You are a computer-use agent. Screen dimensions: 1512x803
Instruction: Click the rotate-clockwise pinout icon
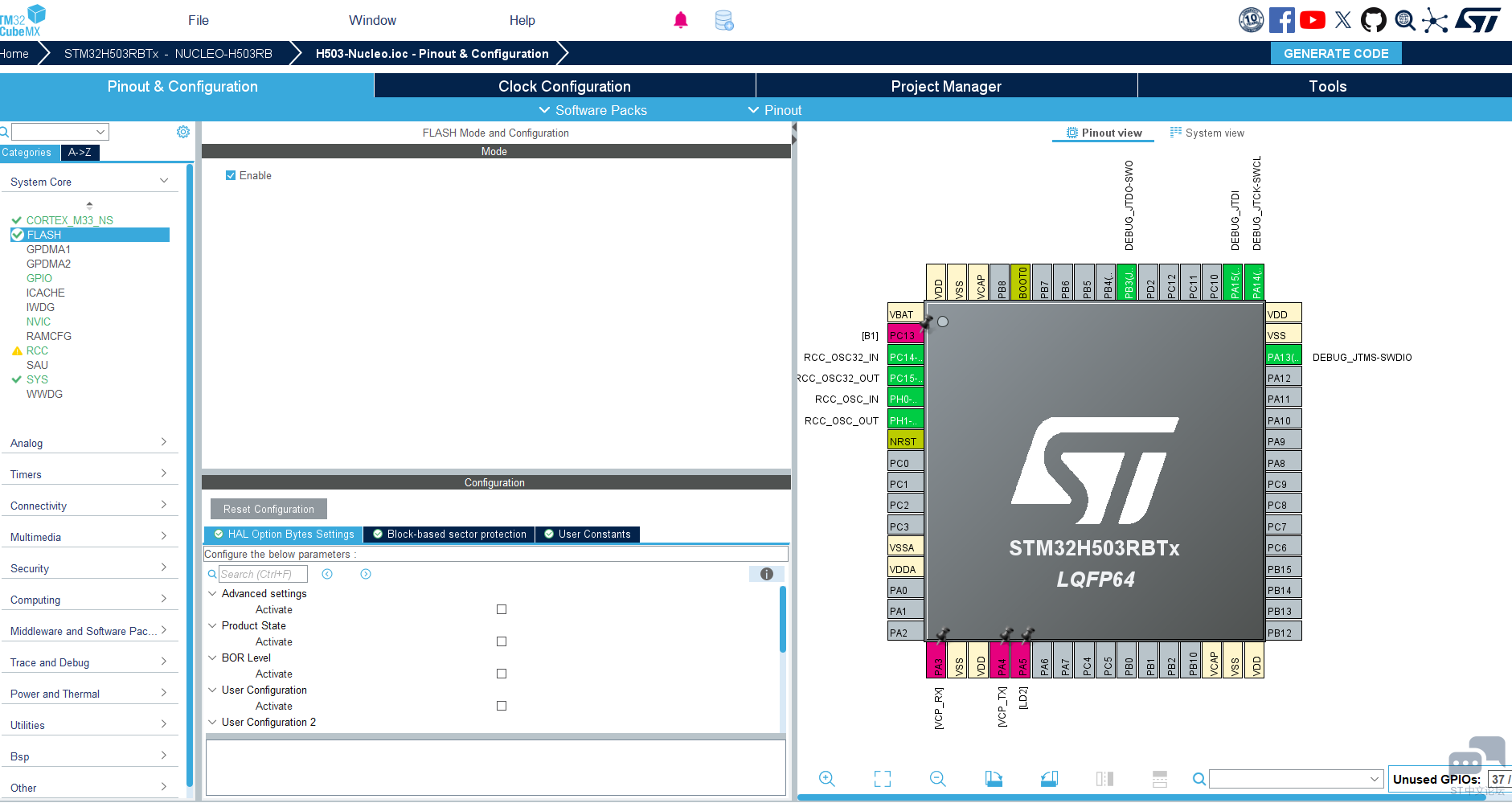pyautogui.click(x=994, y=778)
